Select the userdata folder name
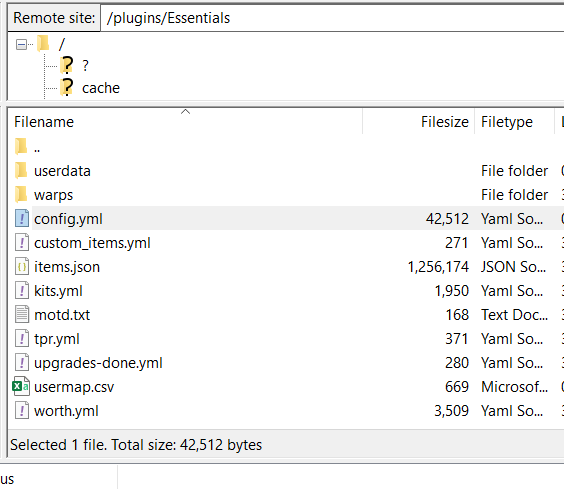The height and width of the screenshot is (489, 564). click(62, 171)
